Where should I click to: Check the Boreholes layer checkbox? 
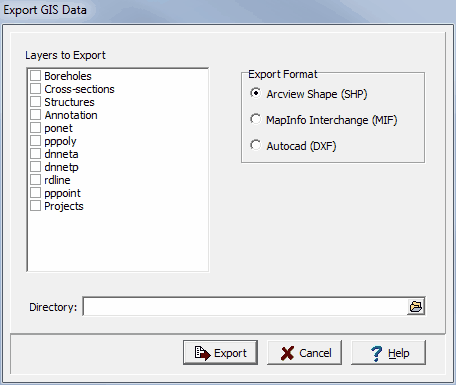tap(35, 76)
